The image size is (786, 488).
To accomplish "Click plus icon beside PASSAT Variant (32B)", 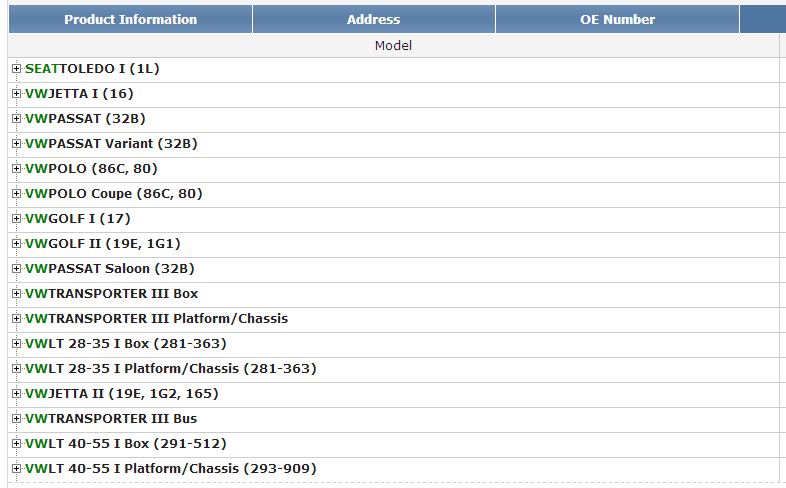I will [x=16, y=144].
